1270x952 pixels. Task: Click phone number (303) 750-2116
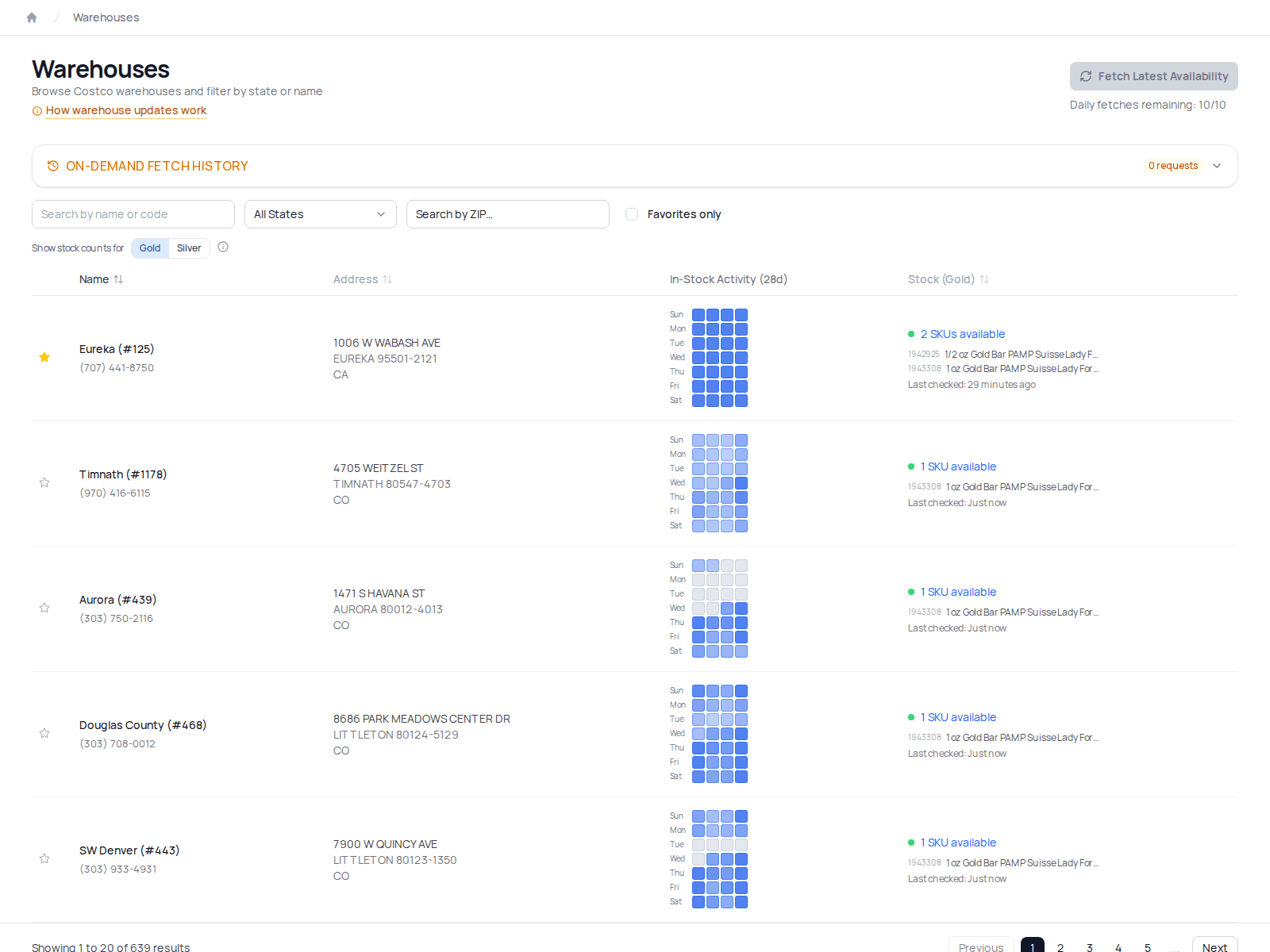click(x=117, y=619)
